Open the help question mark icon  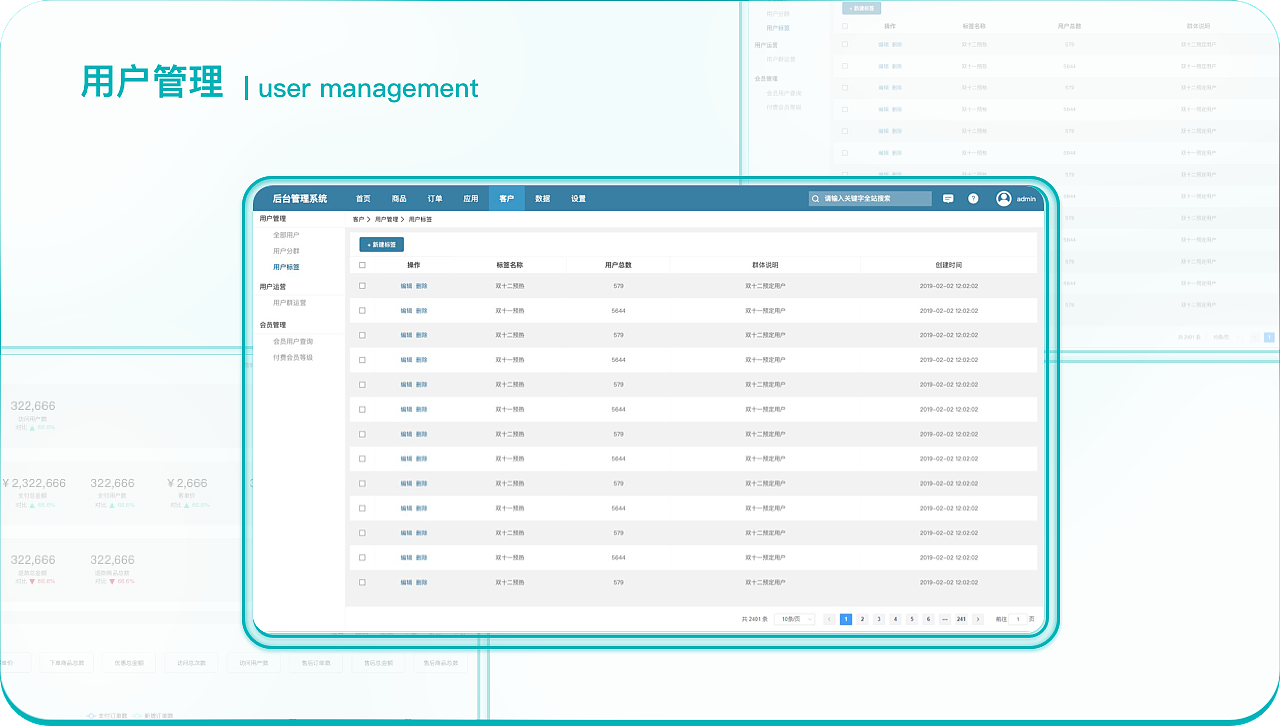pos(973,199)
